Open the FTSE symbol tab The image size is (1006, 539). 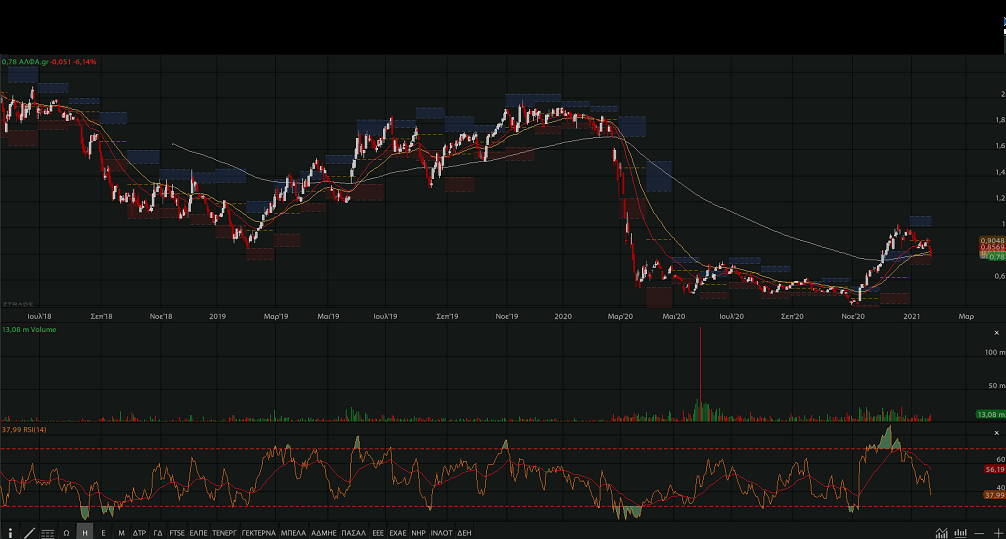point(177,532)
